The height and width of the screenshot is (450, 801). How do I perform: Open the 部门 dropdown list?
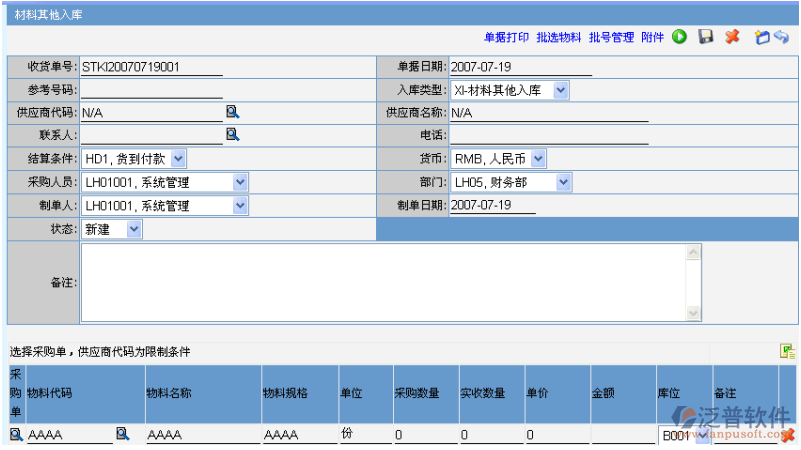click(x=564, y=182)
